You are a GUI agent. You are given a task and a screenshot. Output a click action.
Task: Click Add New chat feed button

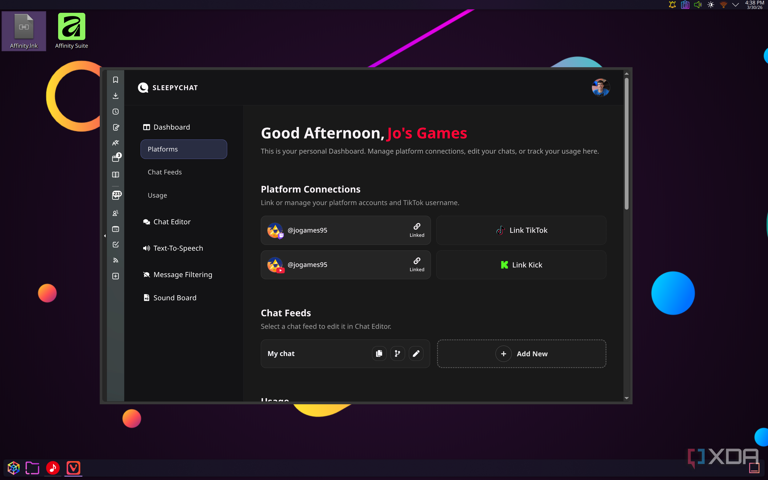click(x=521, y=354)
